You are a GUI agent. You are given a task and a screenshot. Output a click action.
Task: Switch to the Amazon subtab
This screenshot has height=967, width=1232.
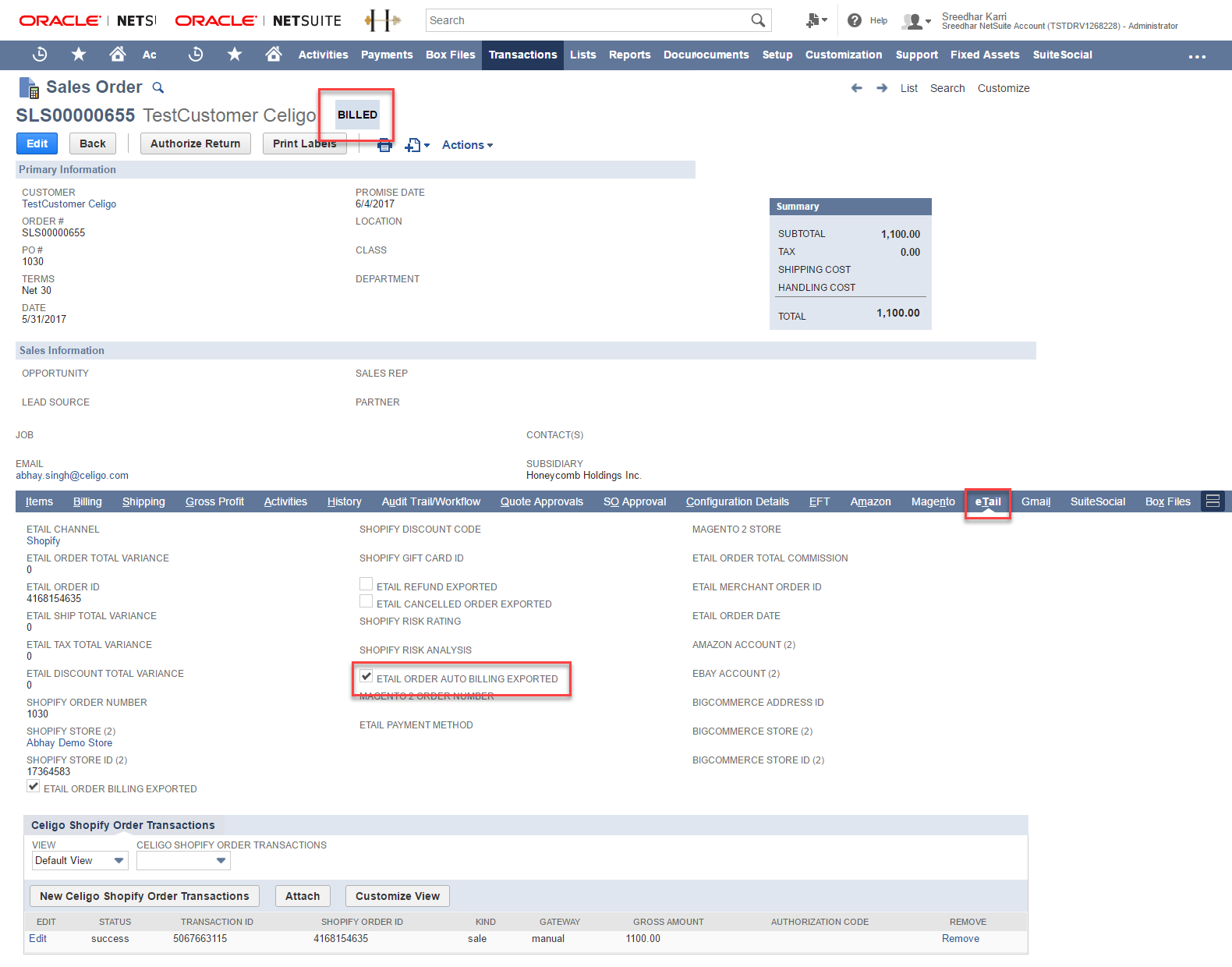870,501
